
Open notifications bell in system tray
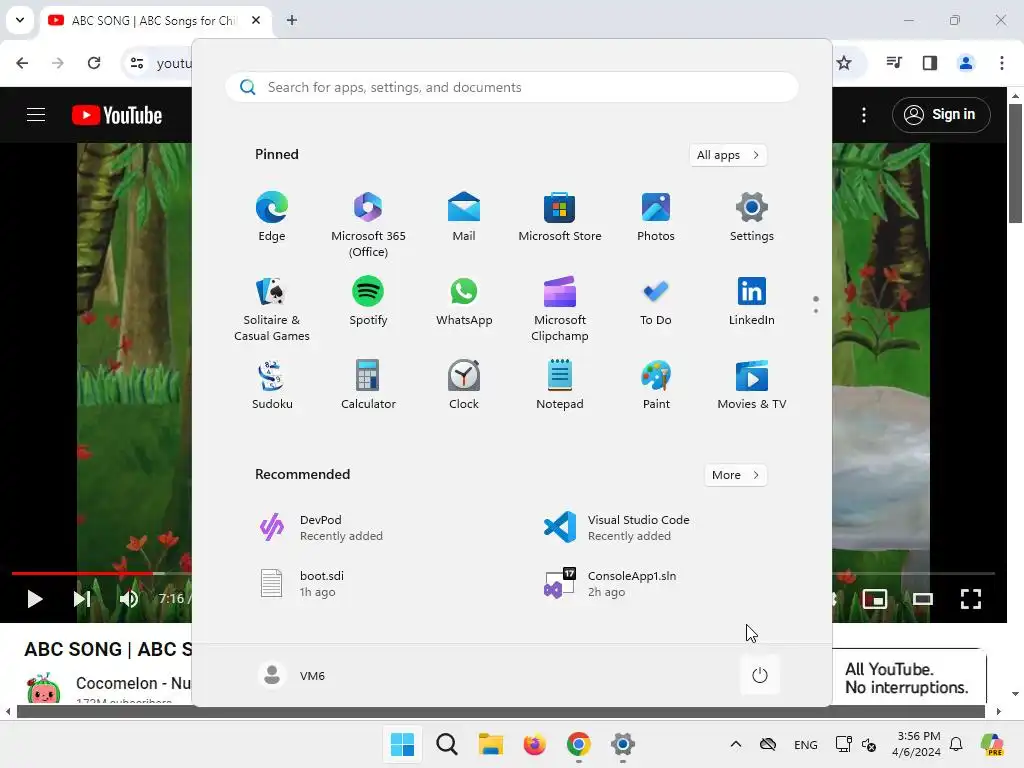(956, 744)
